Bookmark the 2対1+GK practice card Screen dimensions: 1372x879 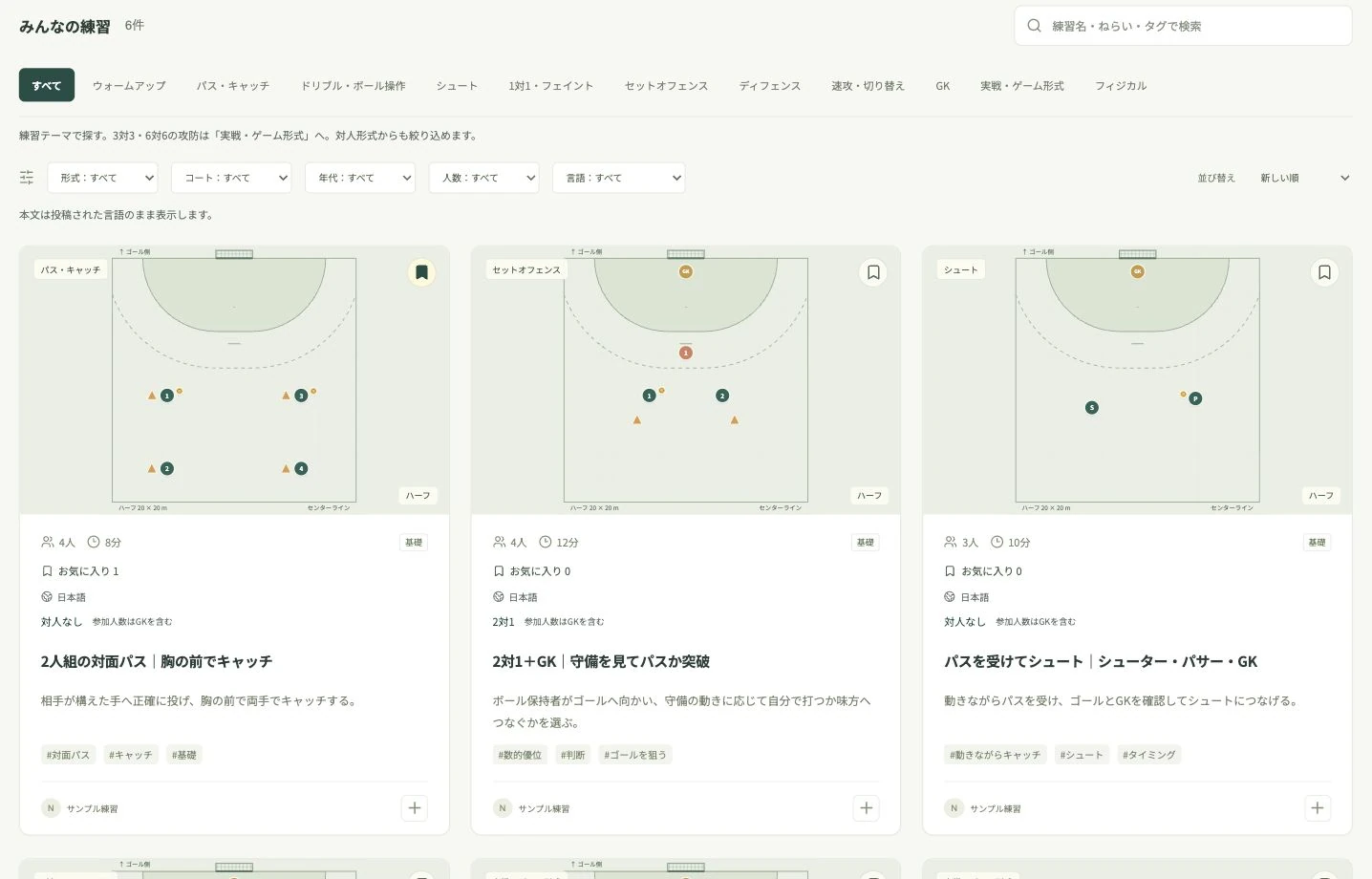coord(873,272)
